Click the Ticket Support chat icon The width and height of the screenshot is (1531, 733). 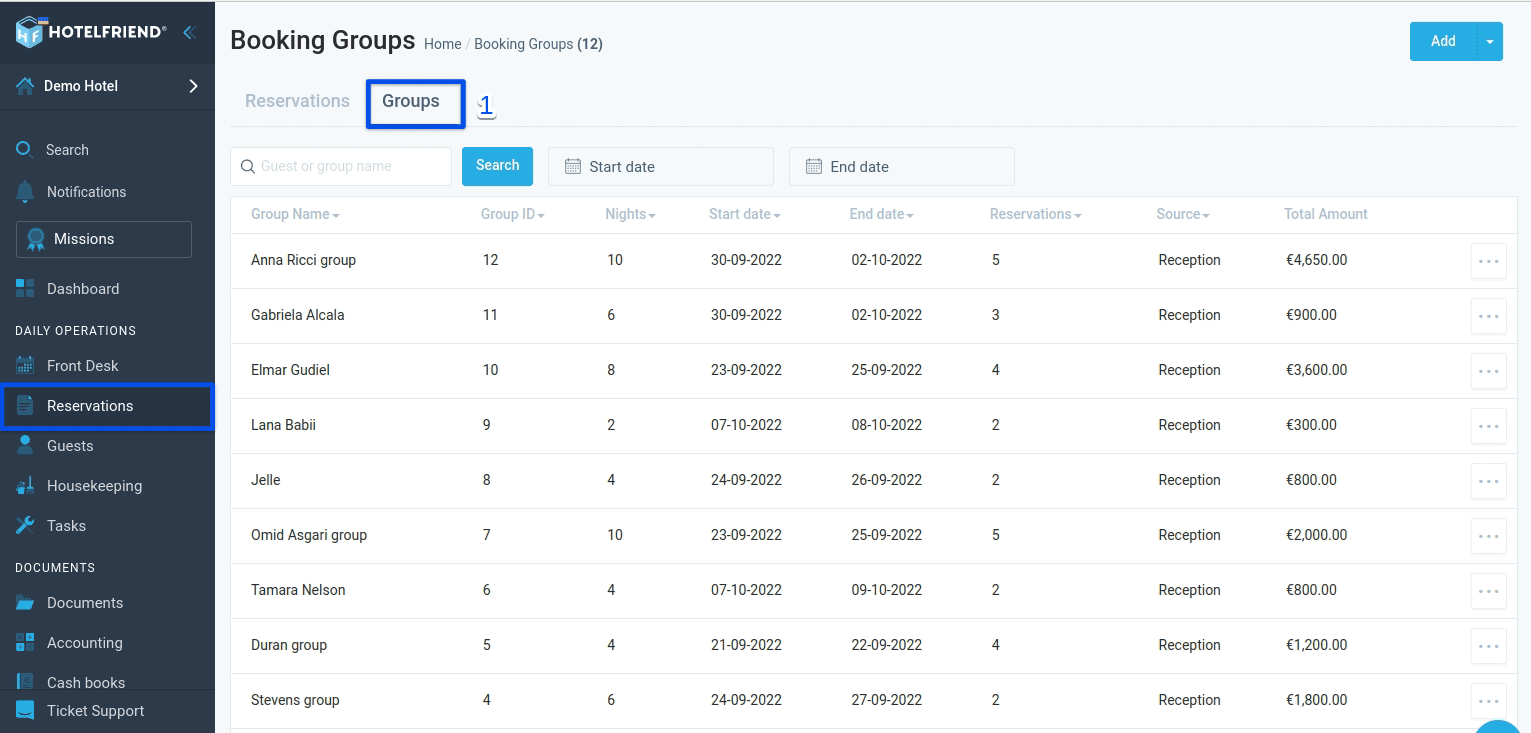(x=25, y=711)
